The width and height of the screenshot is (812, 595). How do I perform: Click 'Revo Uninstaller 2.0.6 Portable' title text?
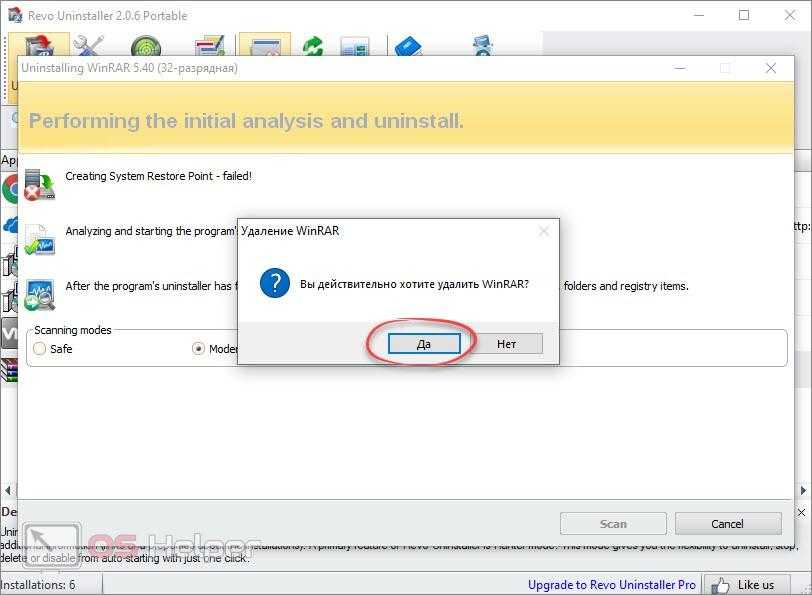[108, 16]
